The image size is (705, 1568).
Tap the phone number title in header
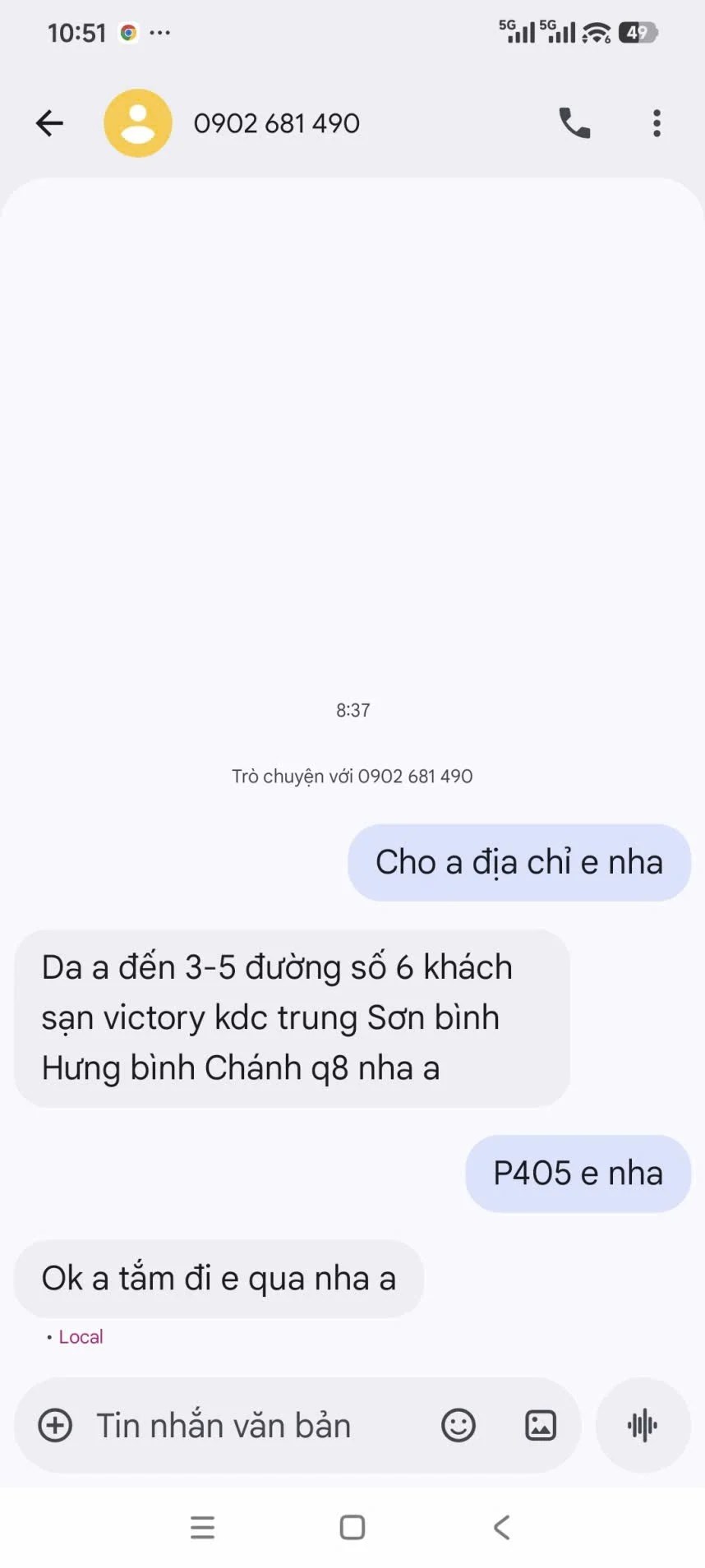(277, 123)
